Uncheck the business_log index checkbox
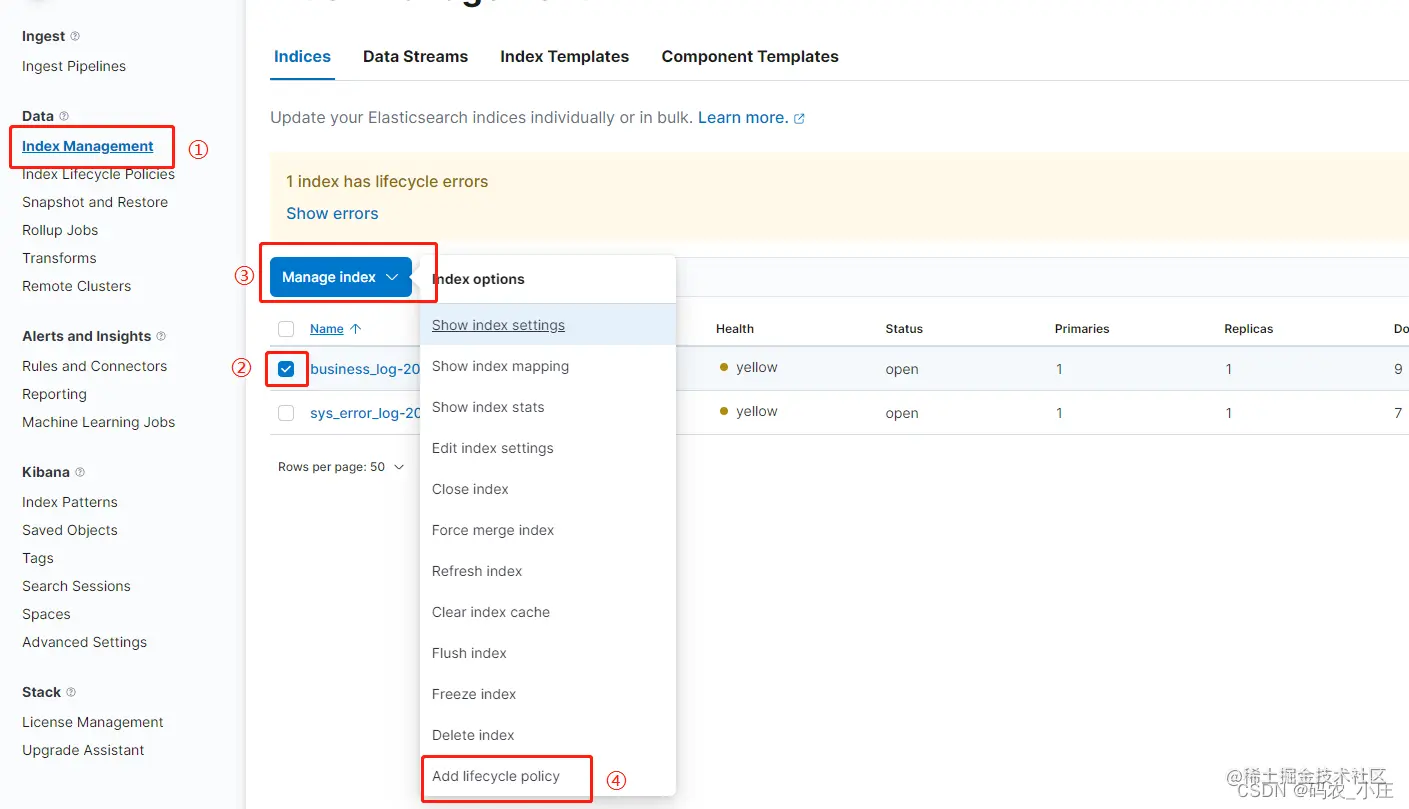 (286, 369)
